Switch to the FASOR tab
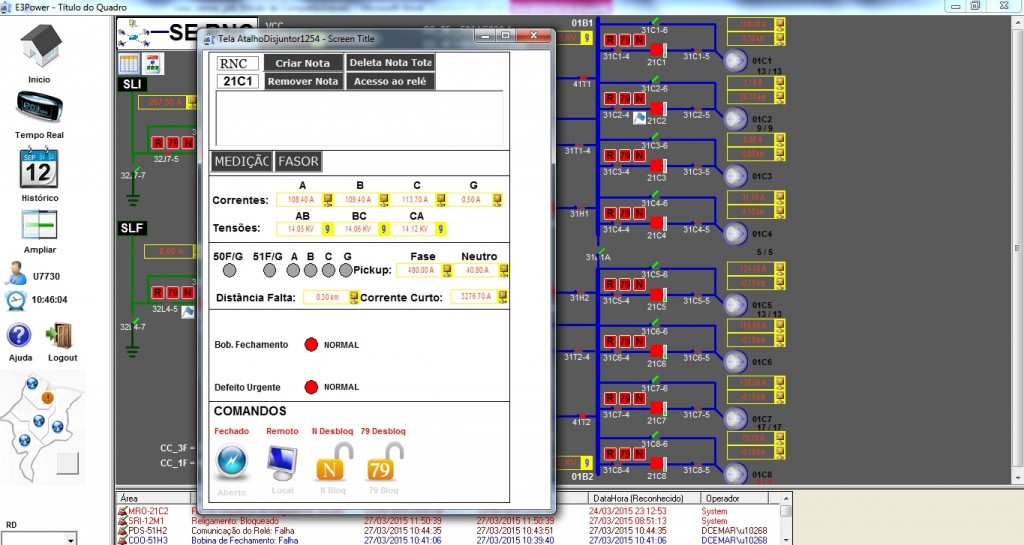This screenshot has width=1024, height=545. click(x=298, y=161)
